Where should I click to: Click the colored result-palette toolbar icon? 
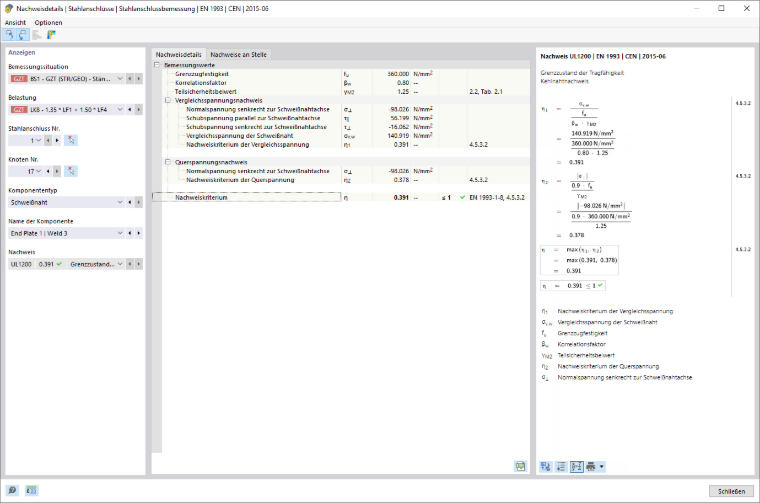point(51,34)
